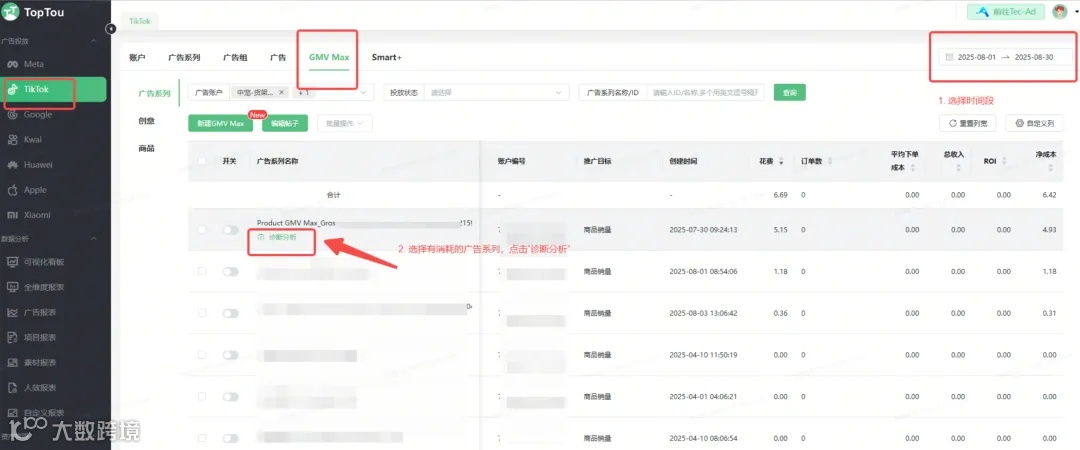Image resolution: width=1080 pixels, height=450 pixels.
Task: Toggle the switch for the 2025-04-01 04:06:21 row
Action: click(230, 396)
